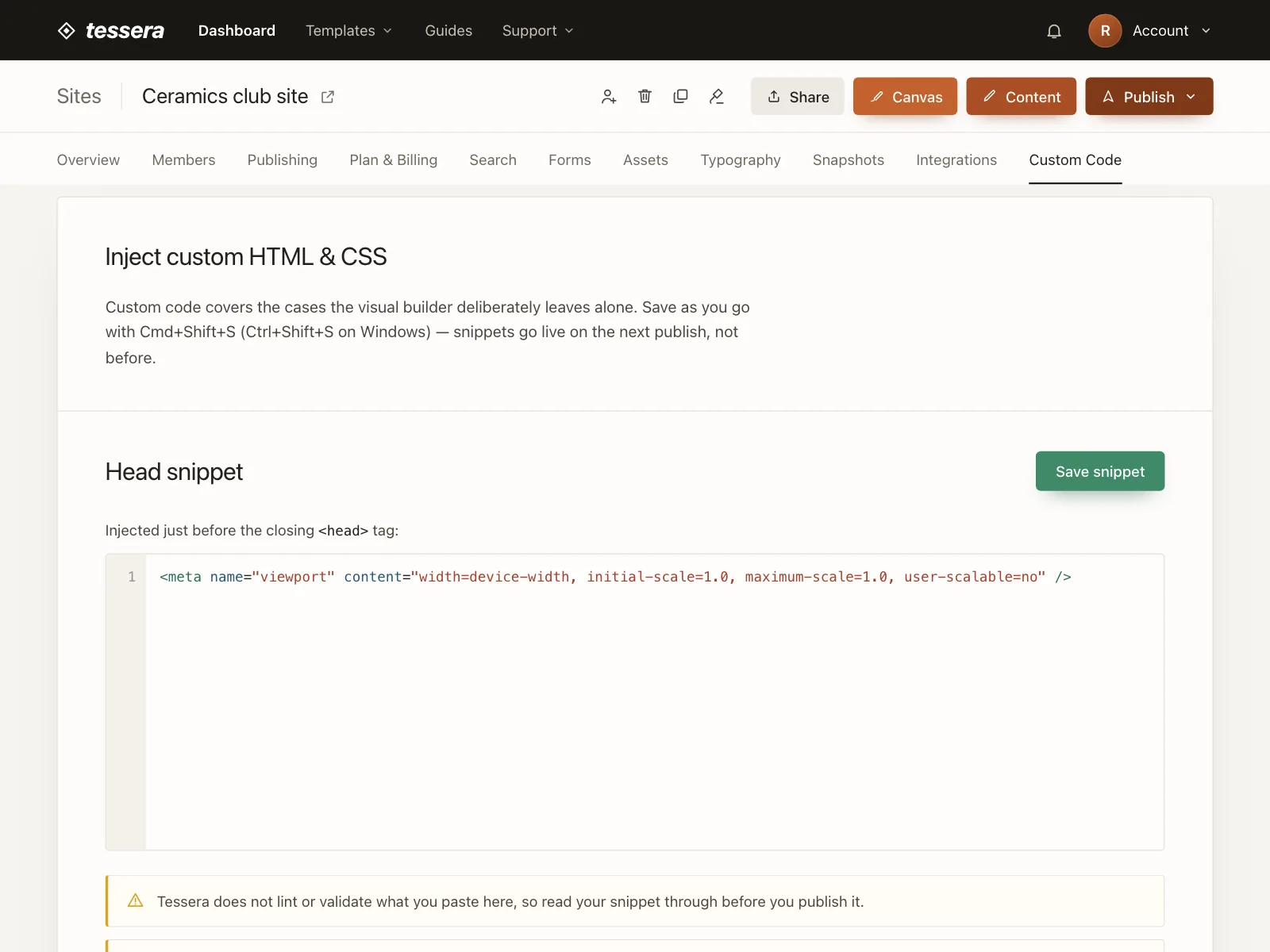The height and width of the screenshot is (952, 1270).
Task: Click inside the head snippet code editor
Action: pos(655,702)
